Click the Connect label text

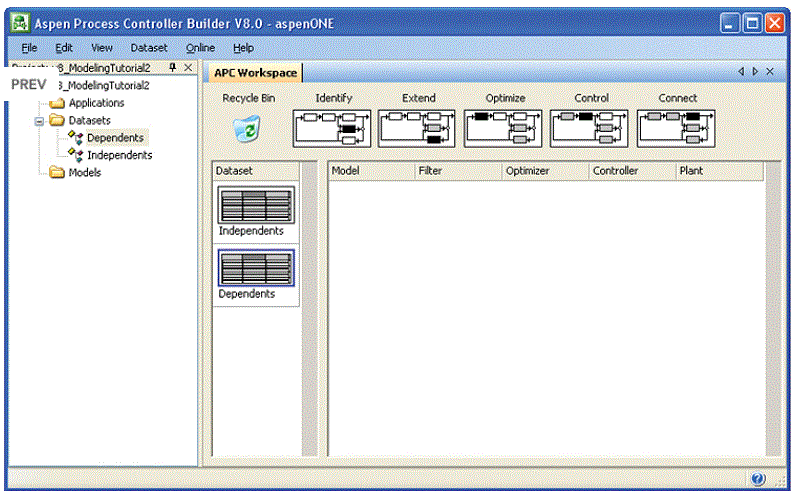[677, 98]
